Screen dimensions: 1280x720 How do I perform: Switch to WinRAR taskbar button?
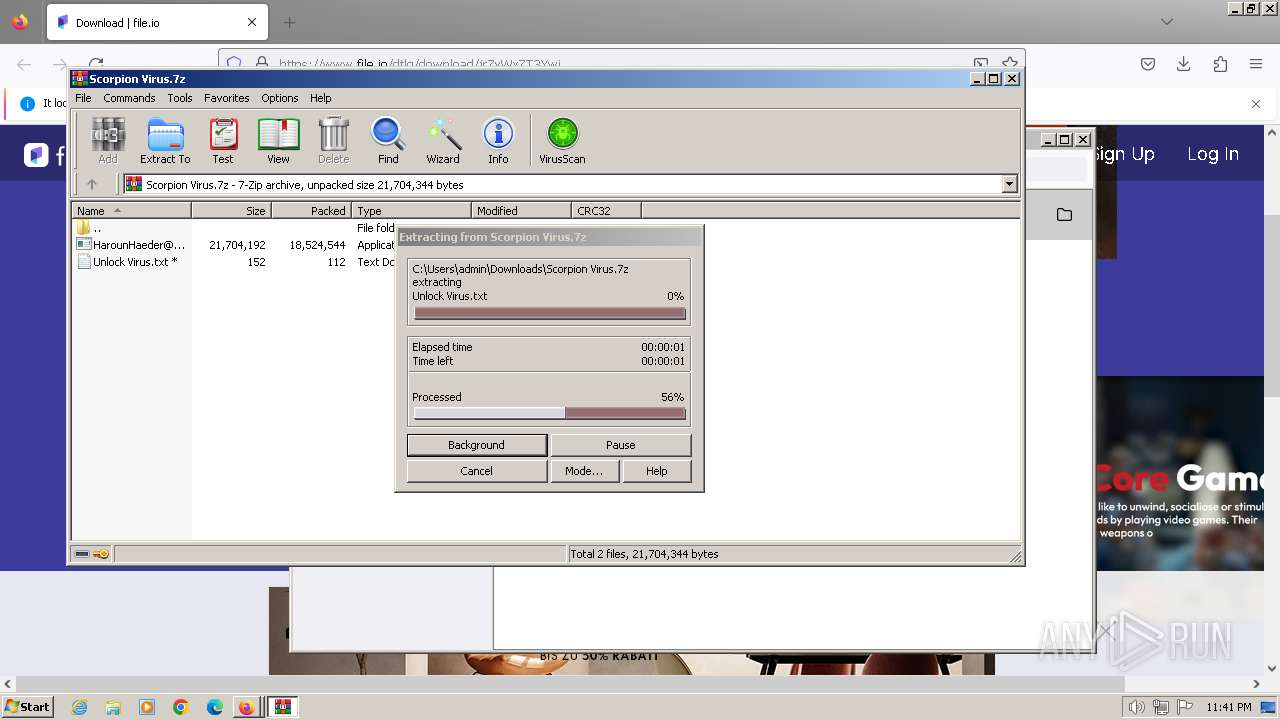click(284, 707)
